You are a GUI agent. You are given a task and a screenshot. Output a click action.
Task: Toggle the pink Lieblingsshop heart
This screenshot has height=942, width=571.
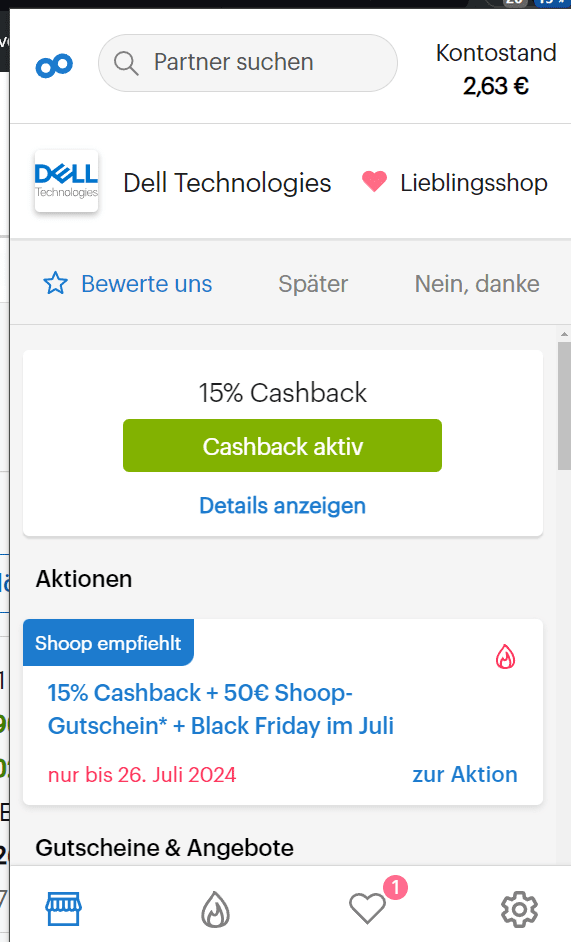click(374, 181)
